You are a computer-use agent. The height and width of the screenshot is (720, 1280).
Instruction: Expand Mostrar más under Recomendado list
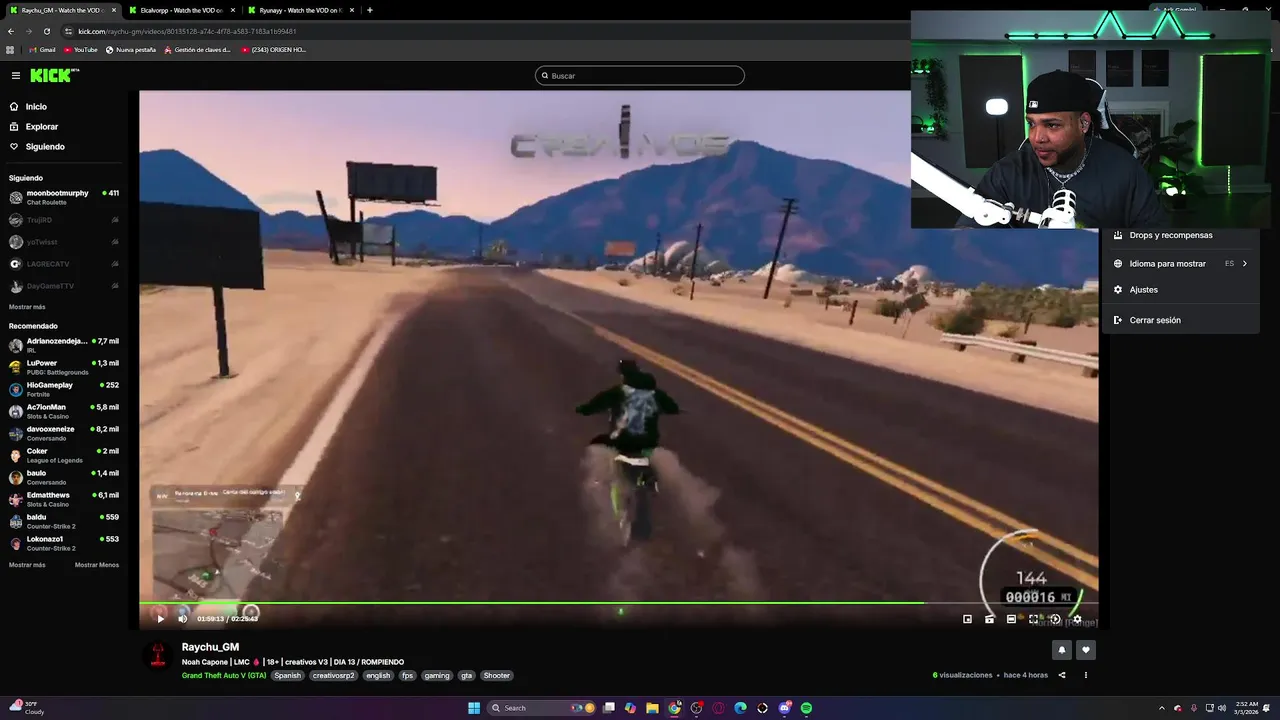pos(27,565)
